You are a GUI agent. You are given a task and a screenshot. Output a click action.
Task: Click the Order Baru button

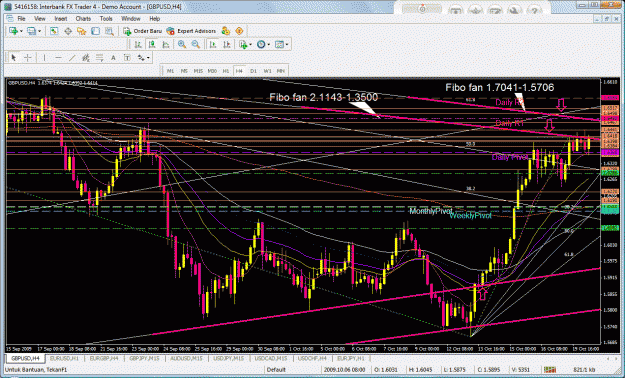coord(142,31)
